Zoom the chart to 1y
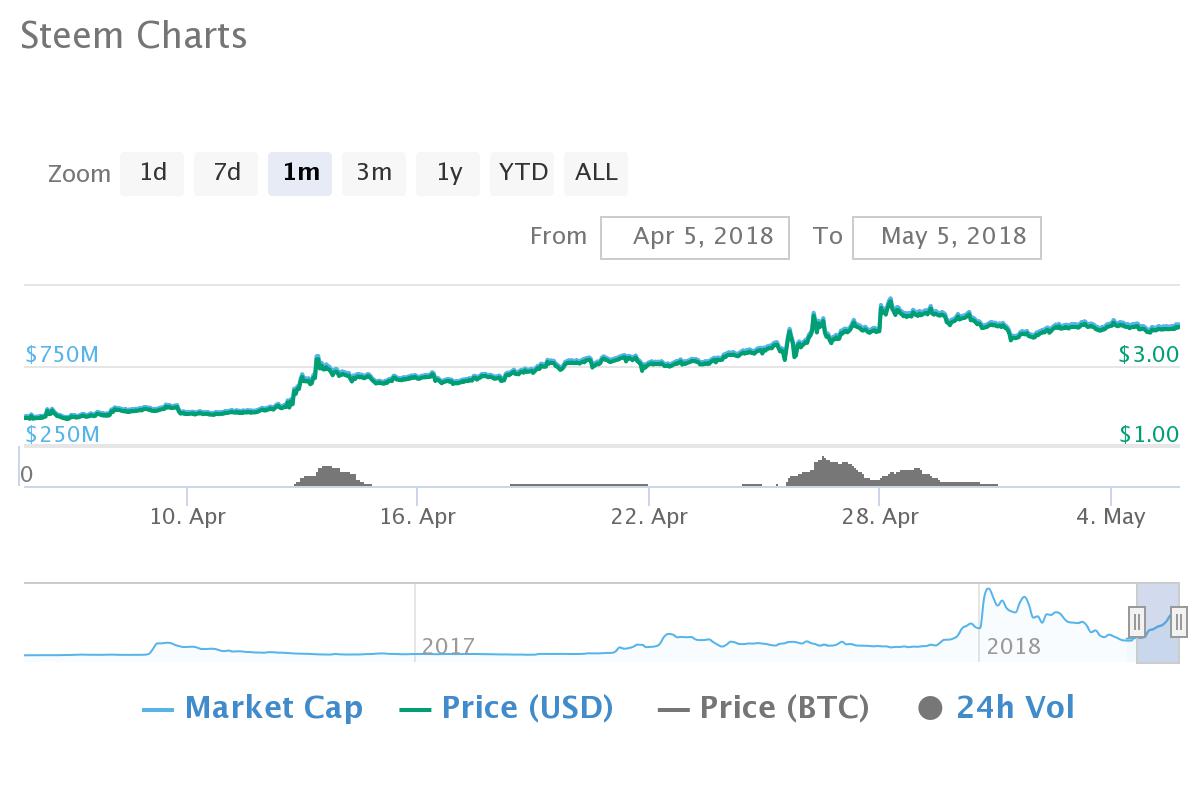The image size is (1200, 800). (x=447, y=173)
